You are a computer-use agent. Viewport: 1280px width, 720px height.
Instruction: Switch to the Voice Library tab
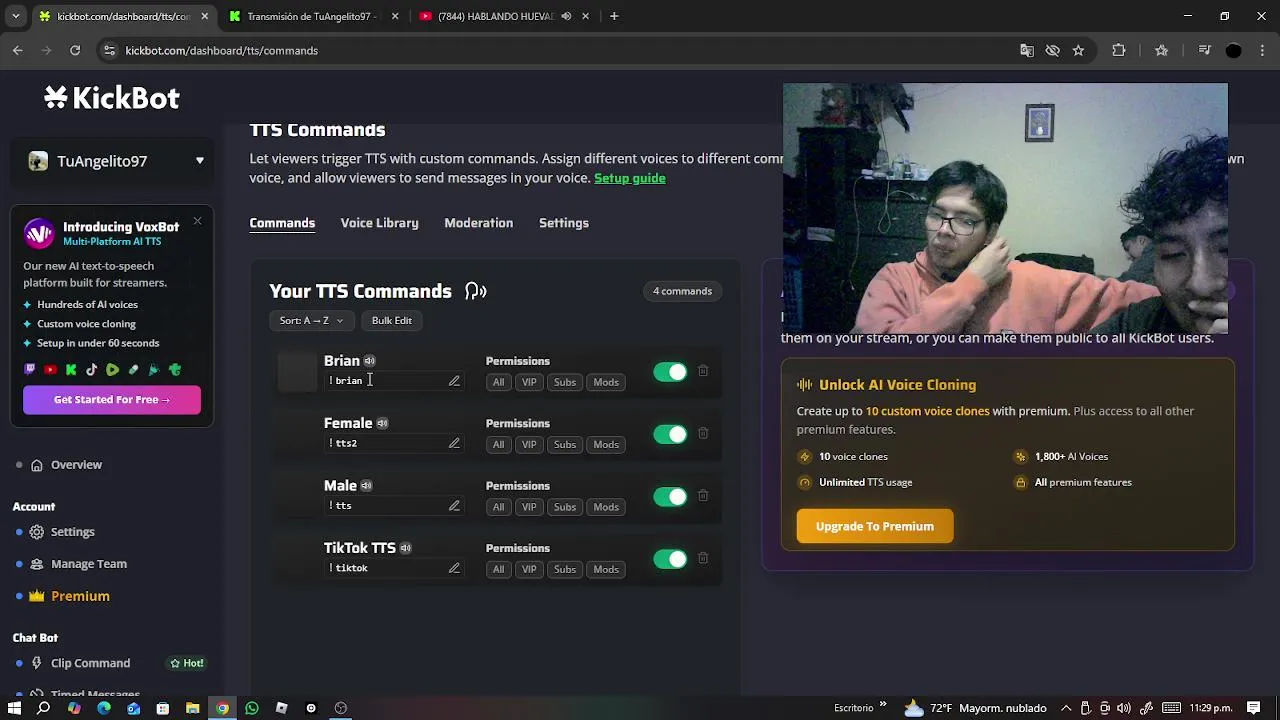click(x=379, y=223)
